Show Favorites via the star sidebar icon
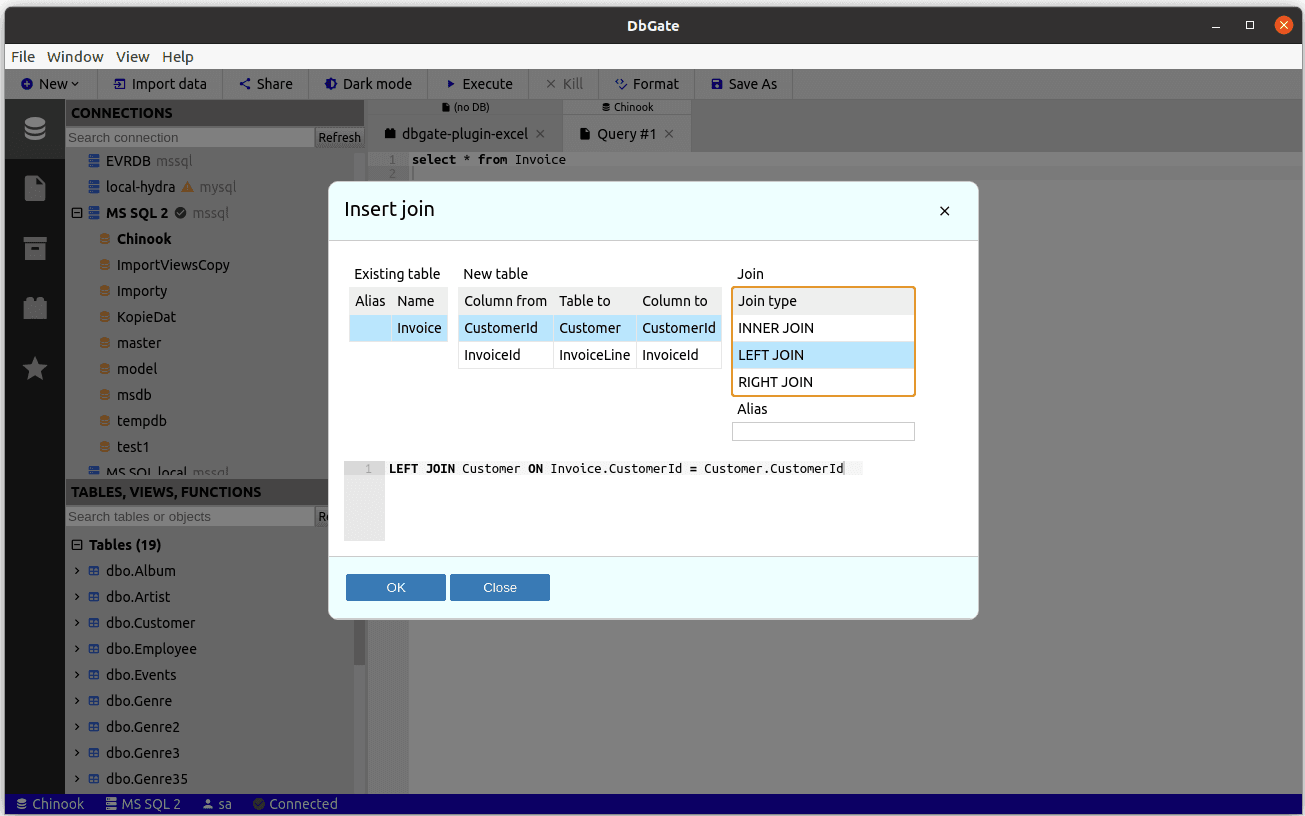The height and width of the screenshot is (816, 1305). (x=34, y=369)
